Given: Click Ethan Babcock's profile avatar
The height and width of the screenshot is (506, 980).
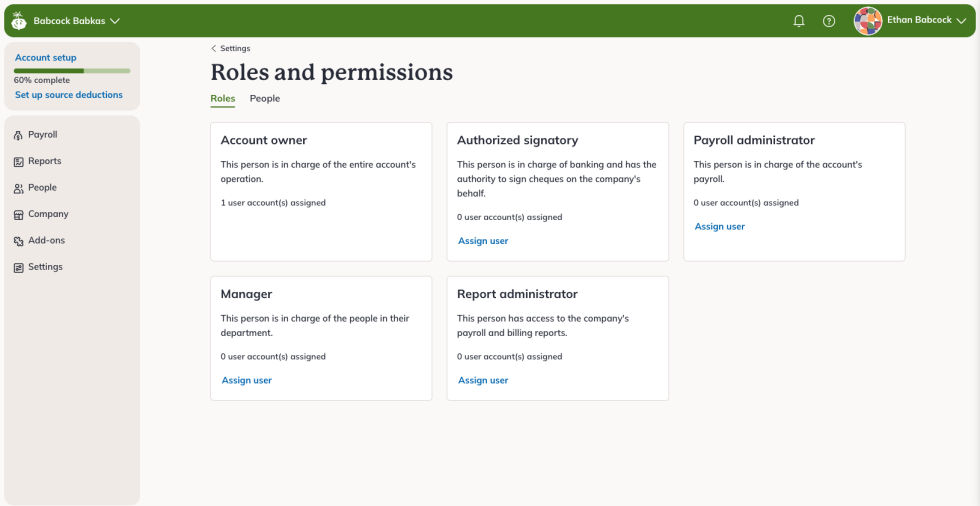Looking at the screenshot, I should pyautogui.click(x=868, y=21).
